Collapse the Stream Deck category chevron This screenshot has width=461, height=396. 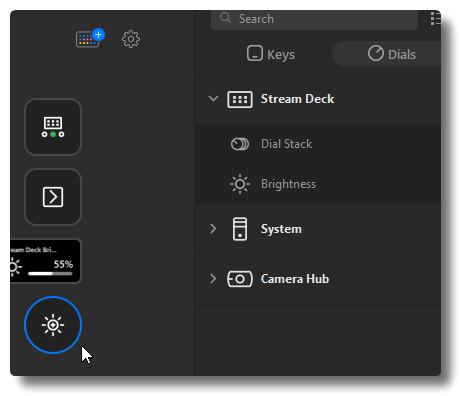[x=213, y=99]
